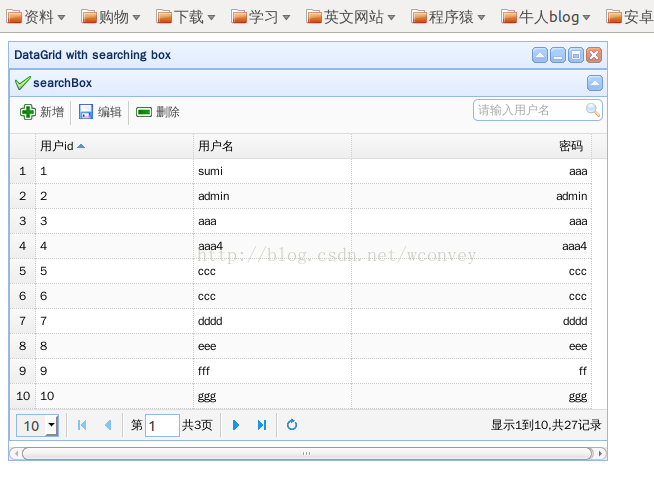
Task: Go to next page of datagrid
Action: [x=236, y=425]
